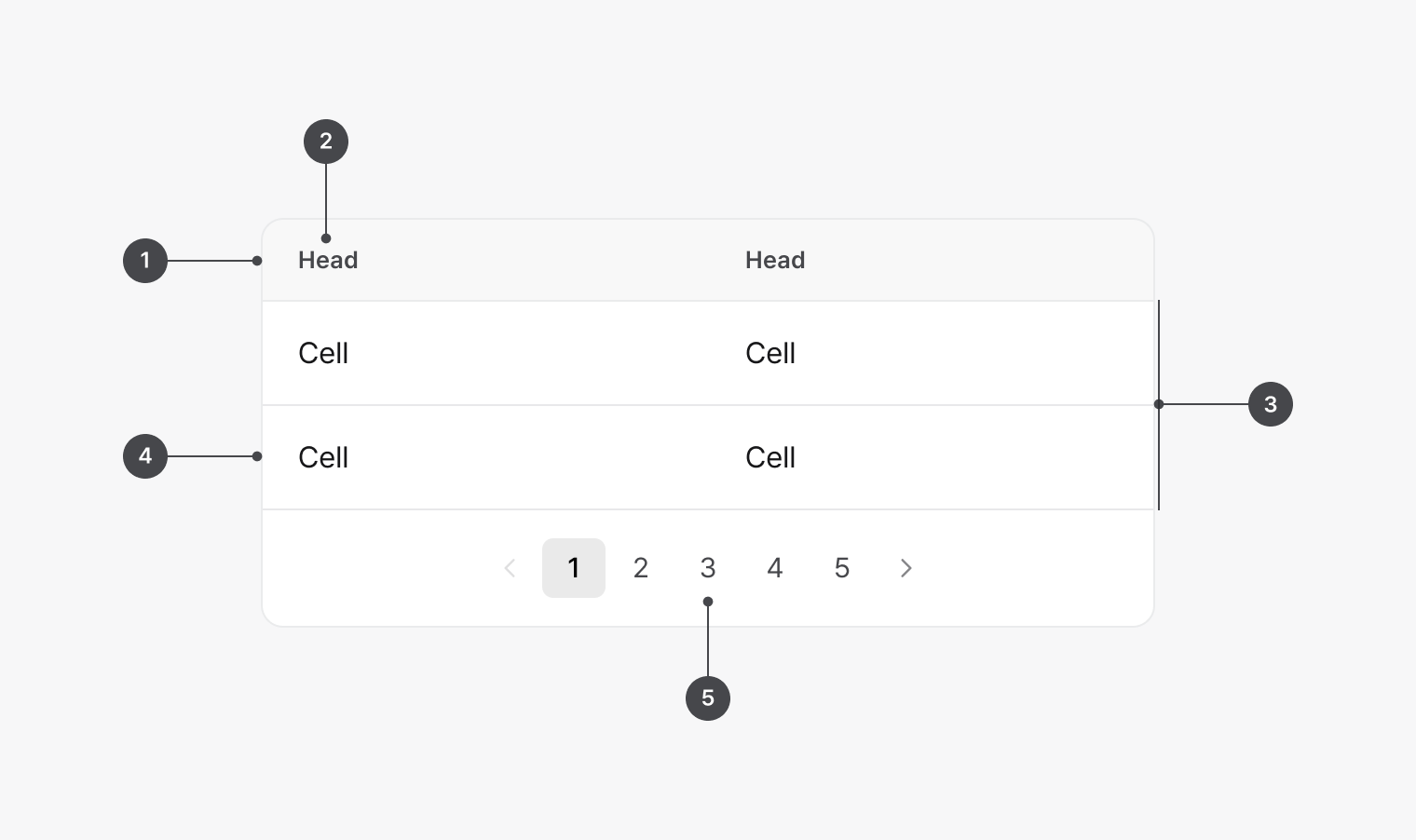Click the left column Head label
Image resolution: width=1416 pixels, height=840 pixels.
328,261
